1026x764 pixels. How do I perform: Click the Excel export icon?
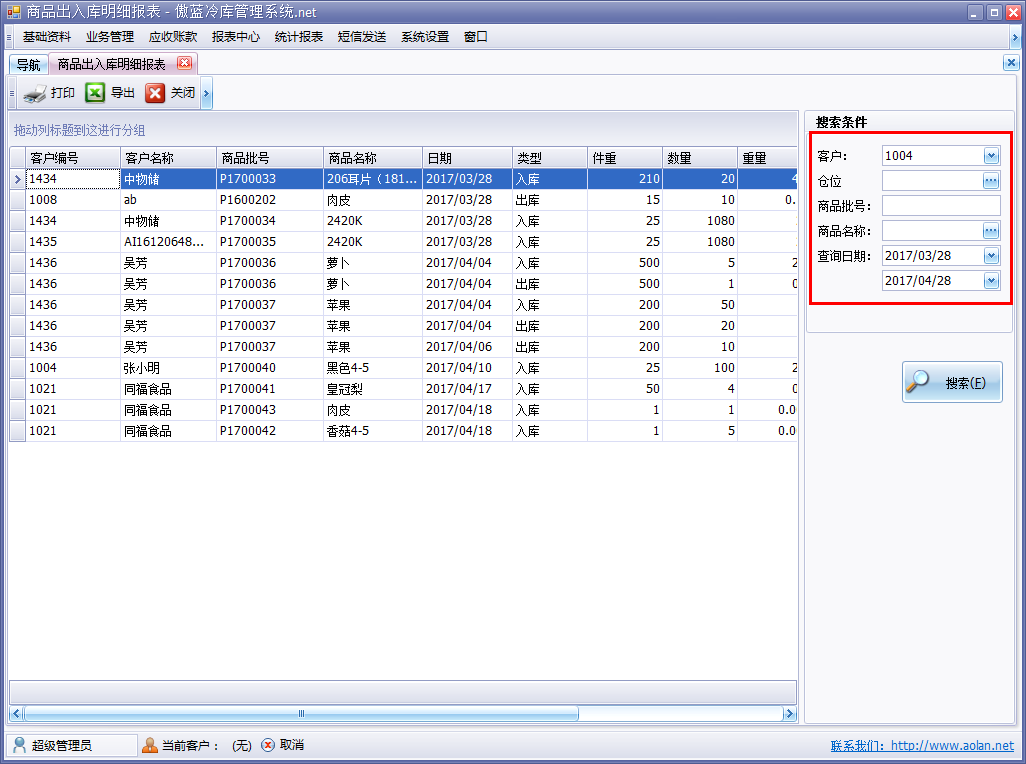click(x=95, y=93)
